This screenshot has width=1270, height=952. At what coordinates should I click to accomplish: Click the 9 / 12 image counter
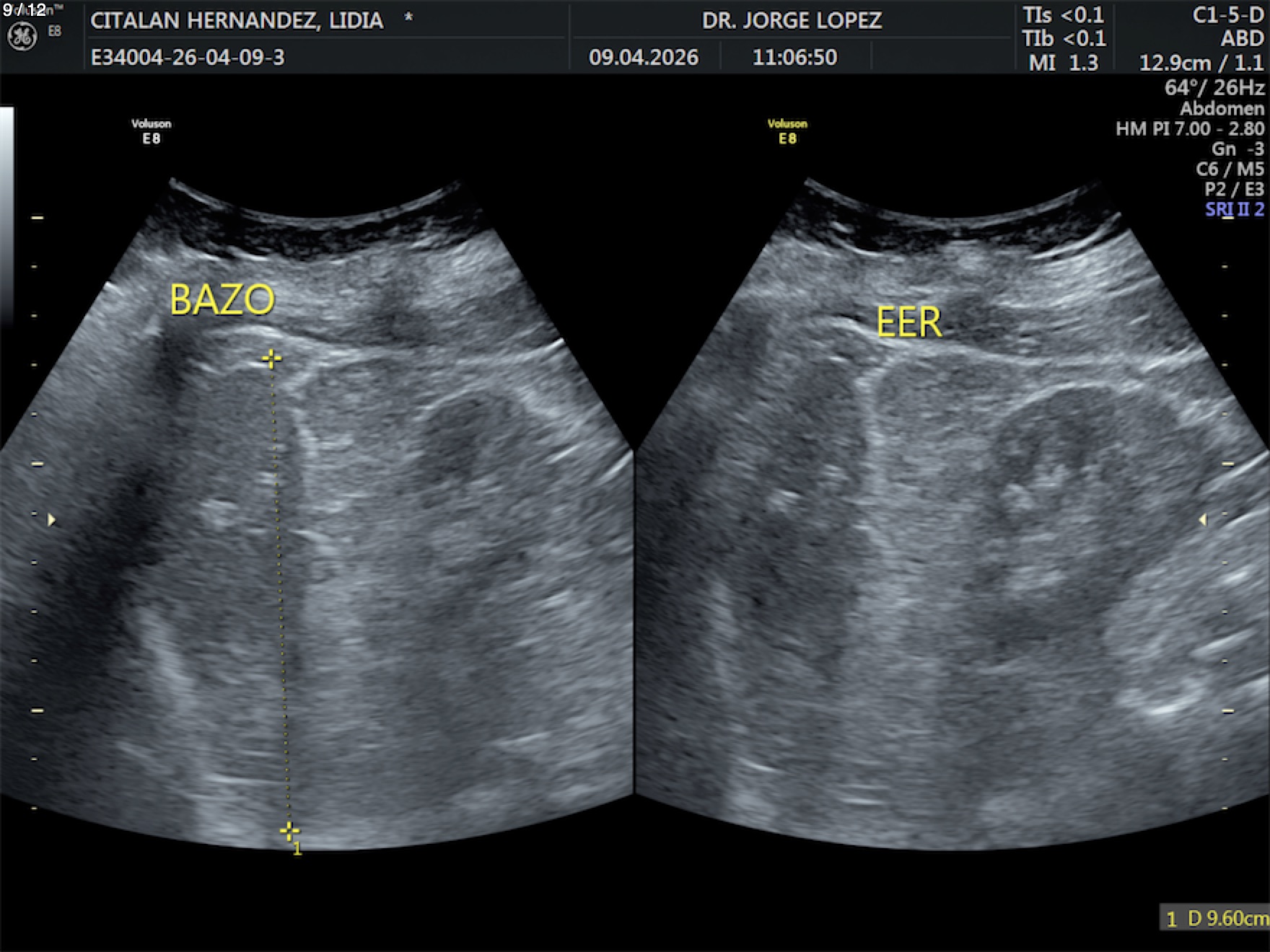pos(25,9)
